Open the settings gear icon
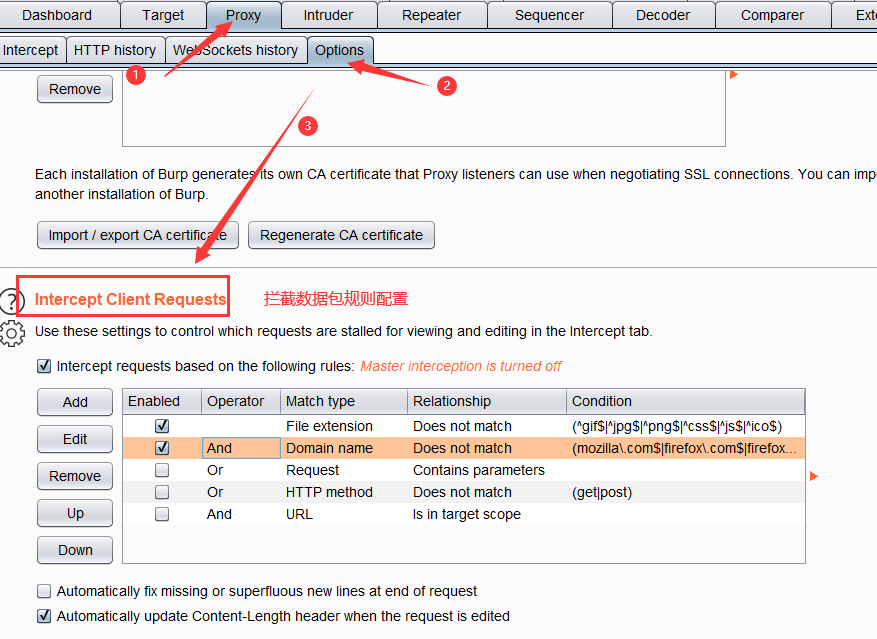 coord(11,334)
